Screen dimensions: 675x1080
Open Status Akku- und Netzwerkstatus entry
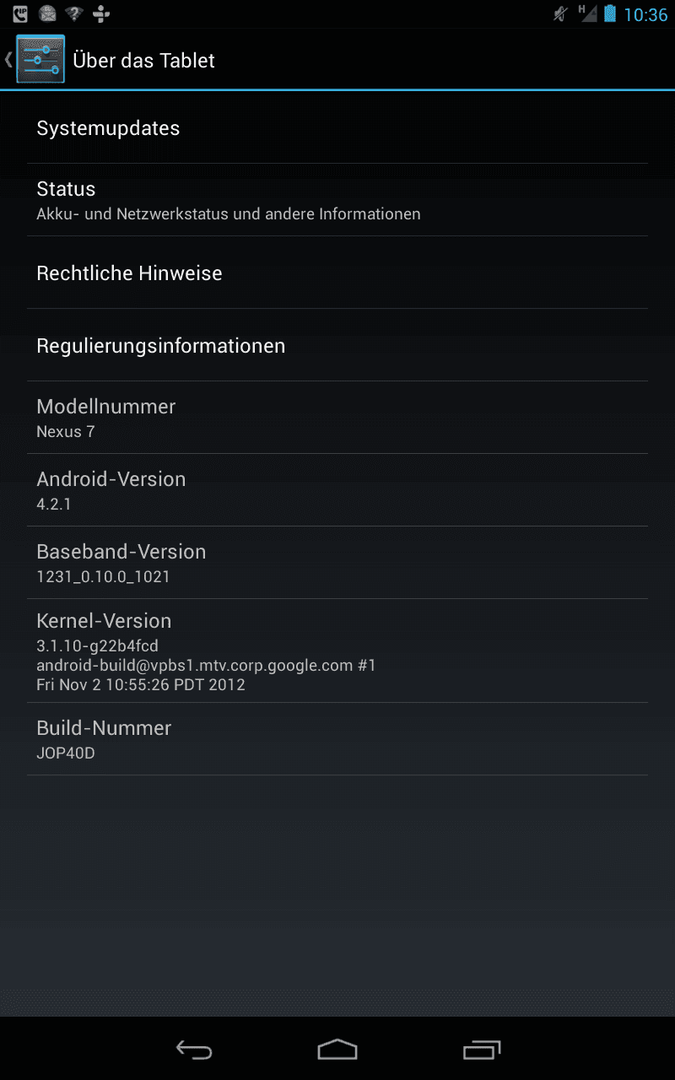point(338,200)
